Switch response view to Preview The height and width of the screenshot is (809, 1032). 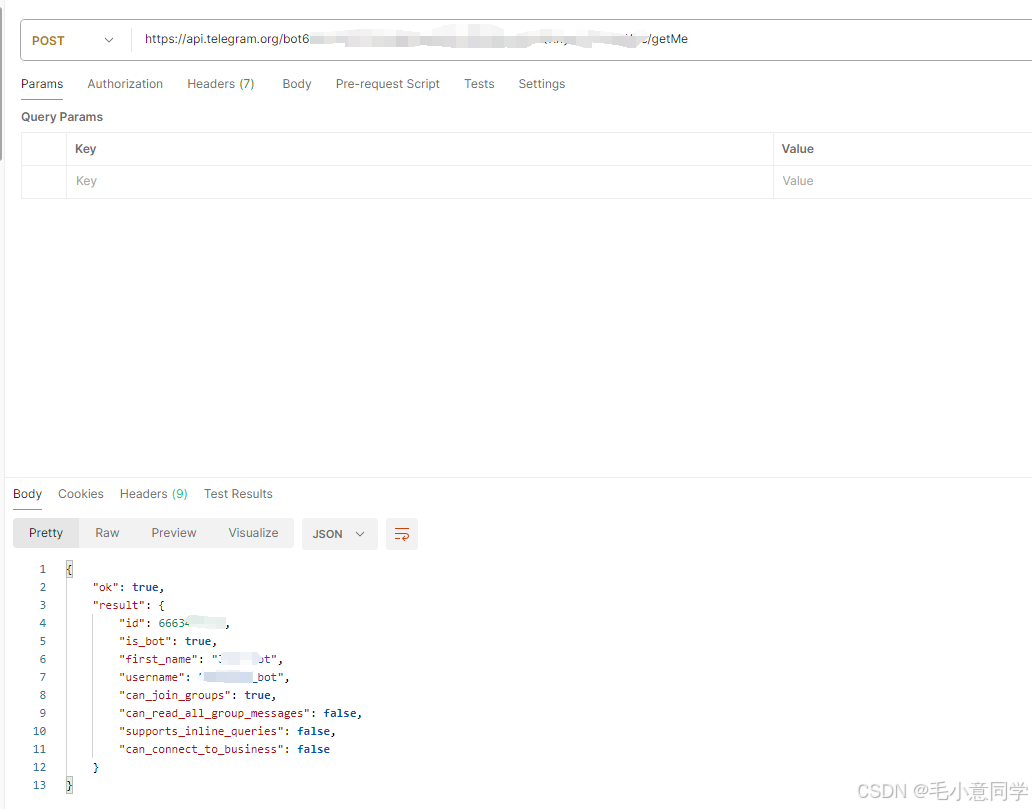(174, 533)
